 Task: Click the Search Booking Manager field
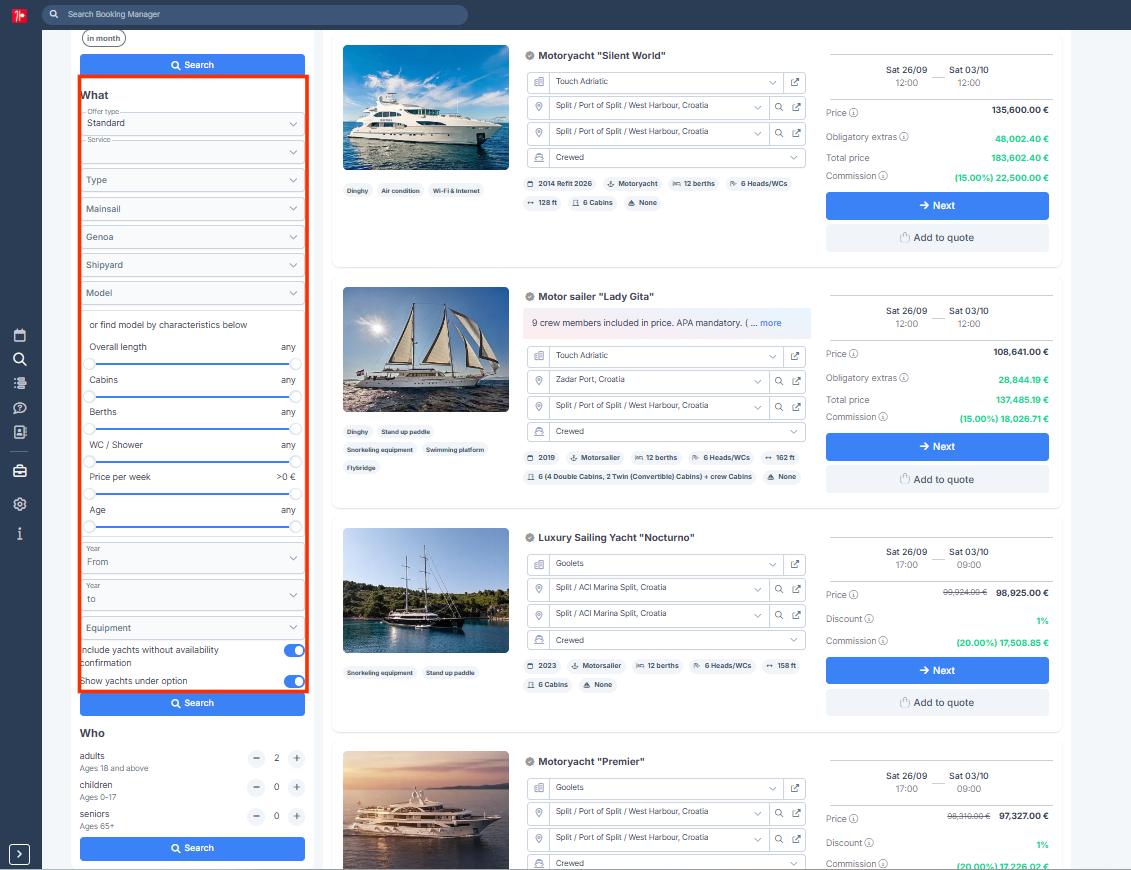pos(255,14)
